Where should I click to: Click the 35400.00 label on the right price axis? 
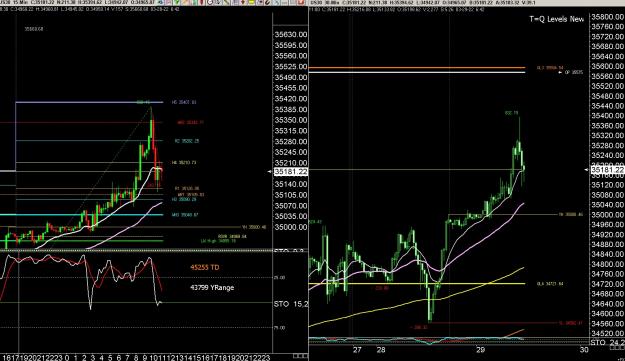click(607, 116)
